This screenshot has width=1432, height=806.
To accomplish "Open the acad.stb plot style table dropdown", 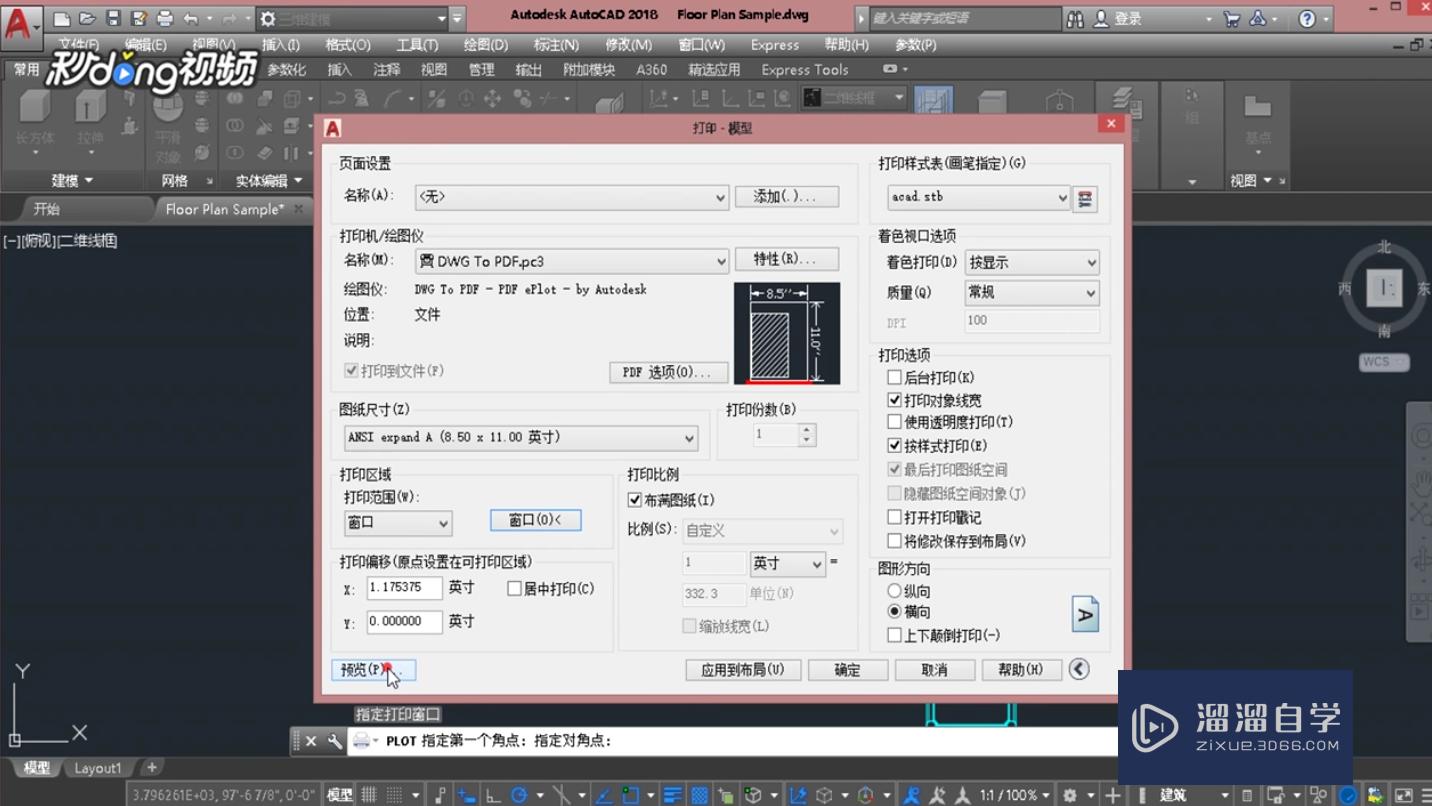I will 979,197.
